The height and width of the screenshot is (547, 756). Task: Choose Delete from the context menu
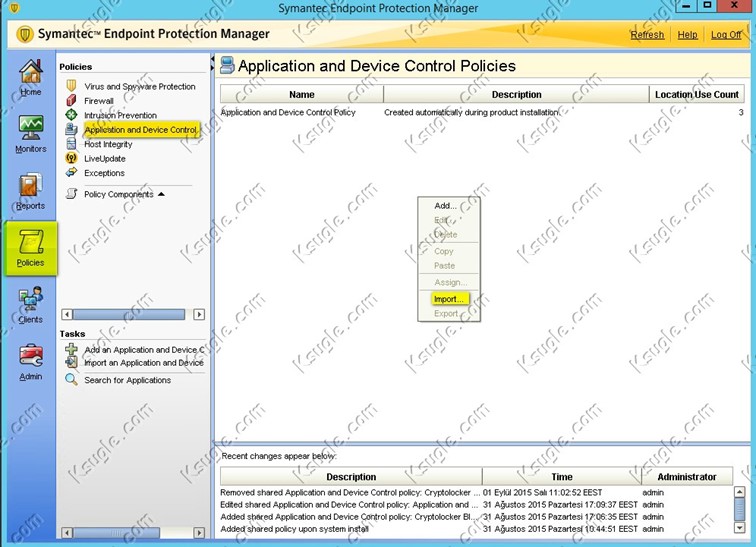click(x=446, y=235)
